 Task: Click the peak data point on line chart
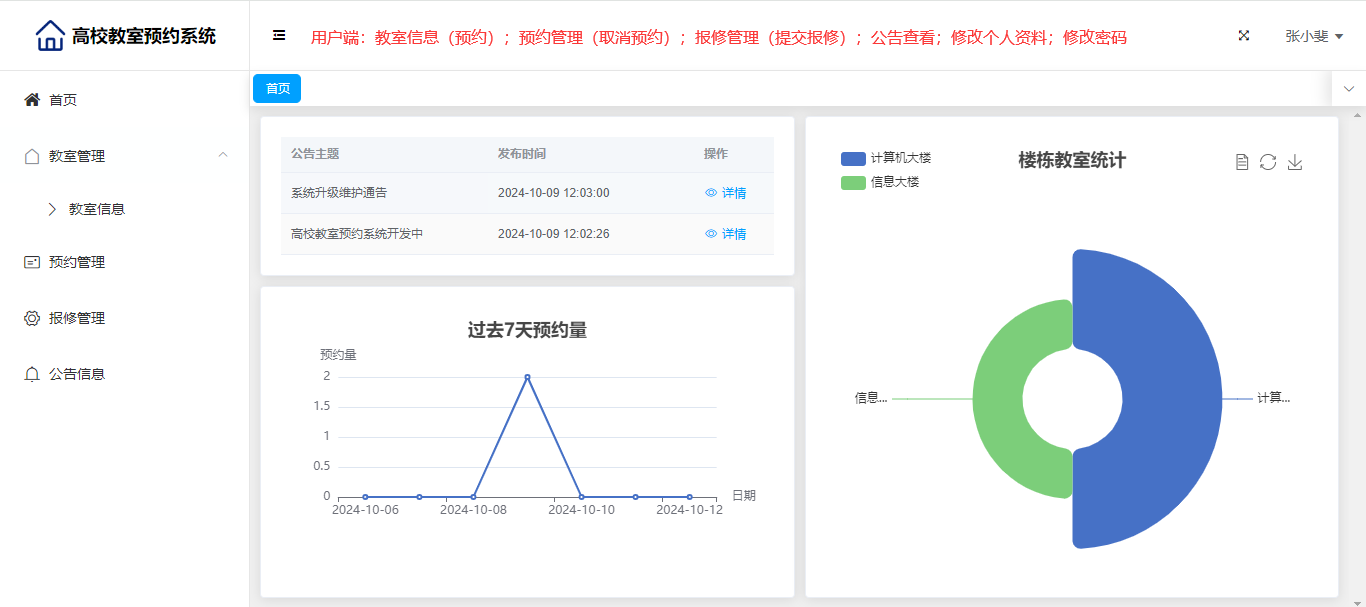[527, 377]
